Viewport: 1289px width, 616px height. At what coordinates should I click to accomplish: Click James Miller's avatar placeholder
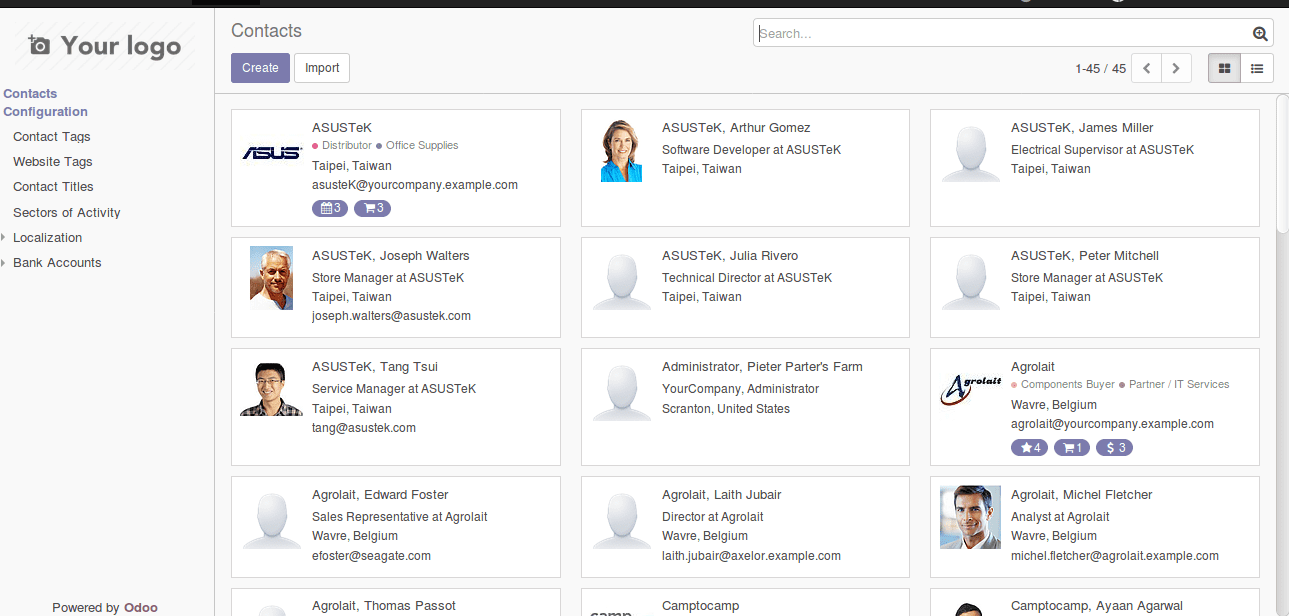(x=970, y=152)
